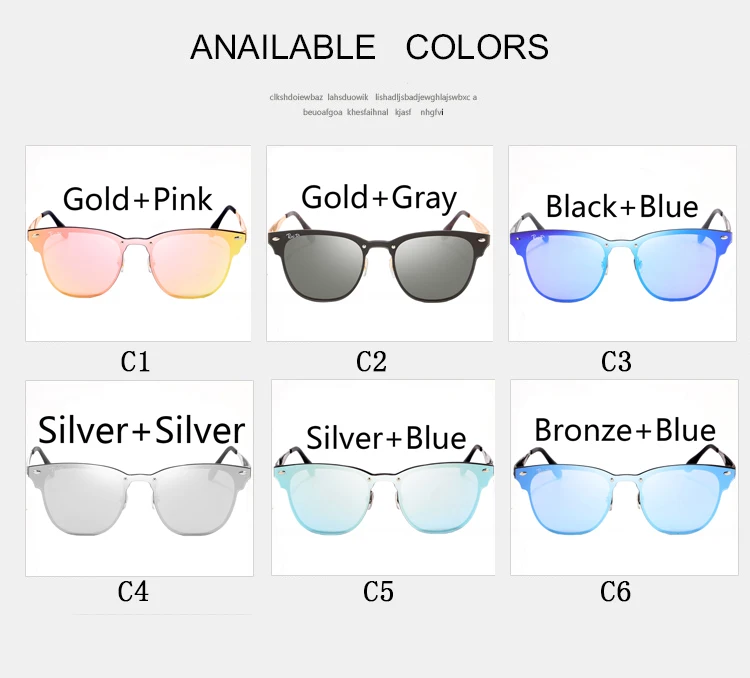The height and width of the screenshot is (678, 750).
Task: Select the Gold+Gray sunglasses image
Action: 380,244
